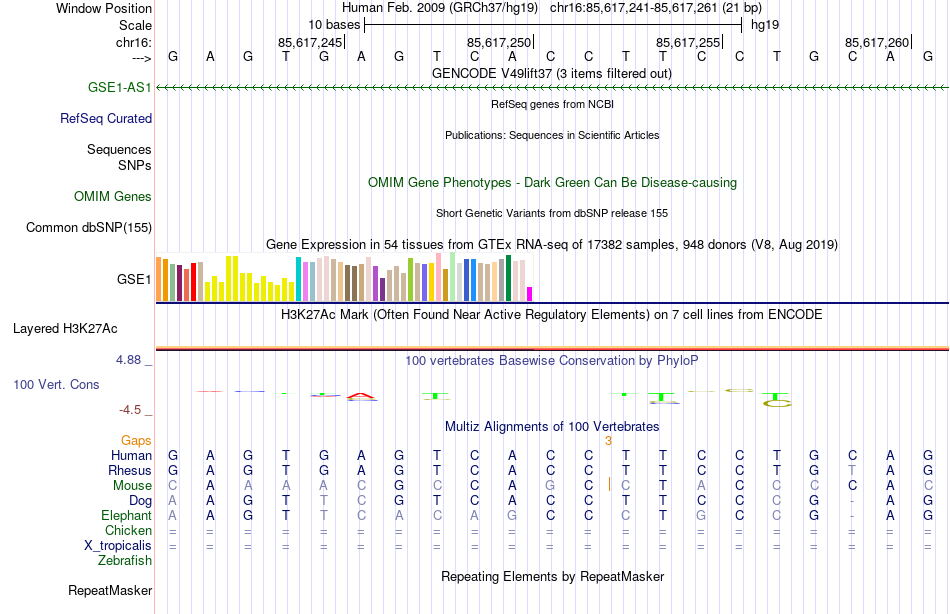
Task: Click the dark green bar in GTEx chart
Action: (508, 278)
